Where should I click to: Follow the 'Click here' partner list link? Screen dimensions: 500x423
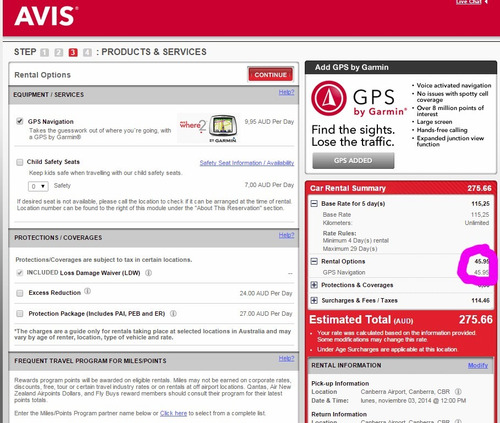(173, 413)
